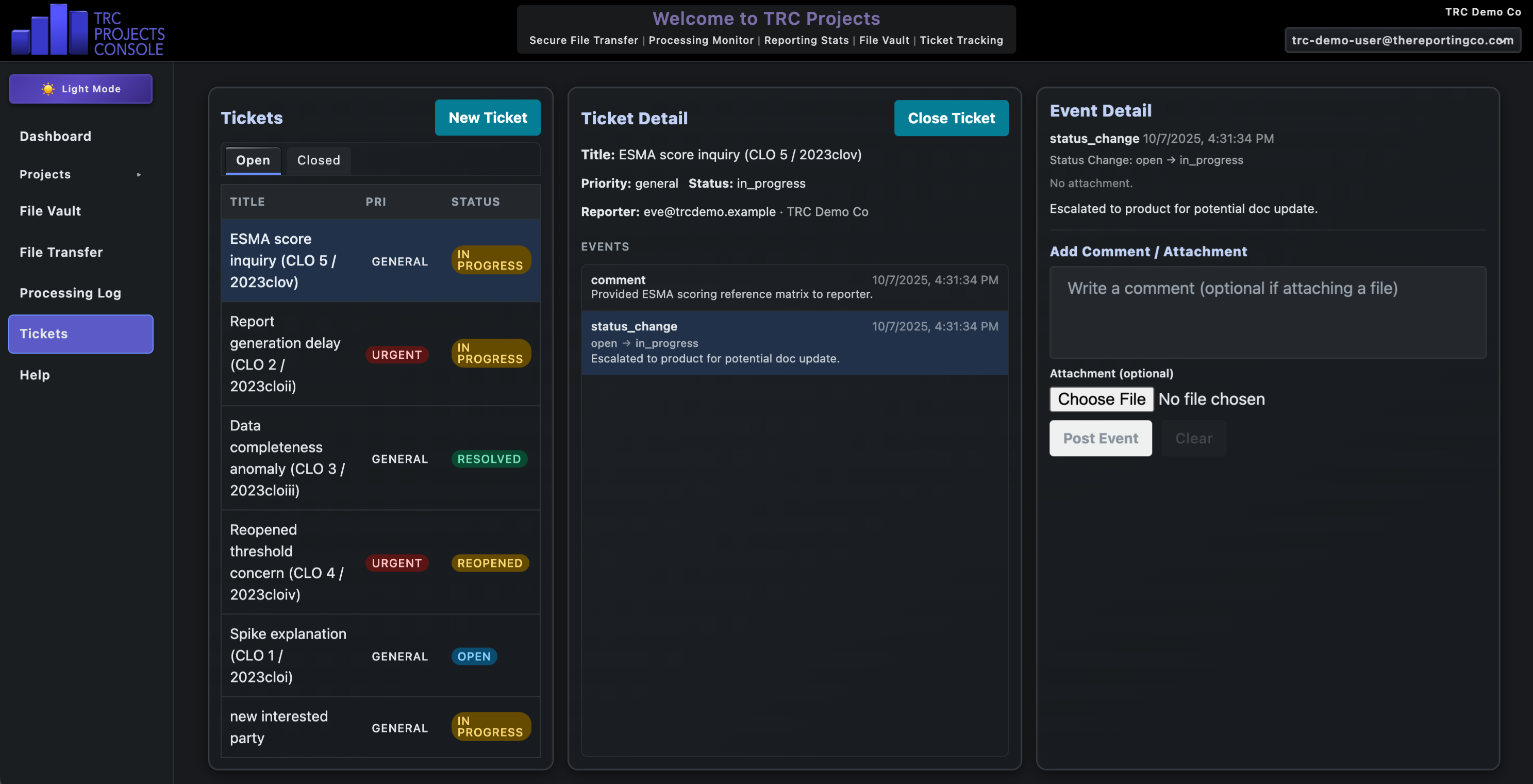Click Choose File for attachment
1533x784 pixels.
[x=1101, y=399]
